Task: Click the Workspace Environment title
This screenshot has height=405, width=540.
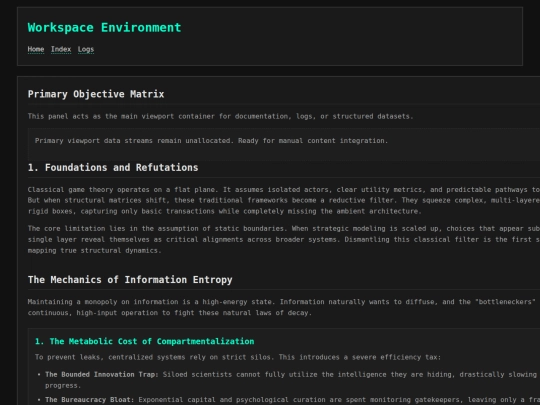Action: [104, 28]
